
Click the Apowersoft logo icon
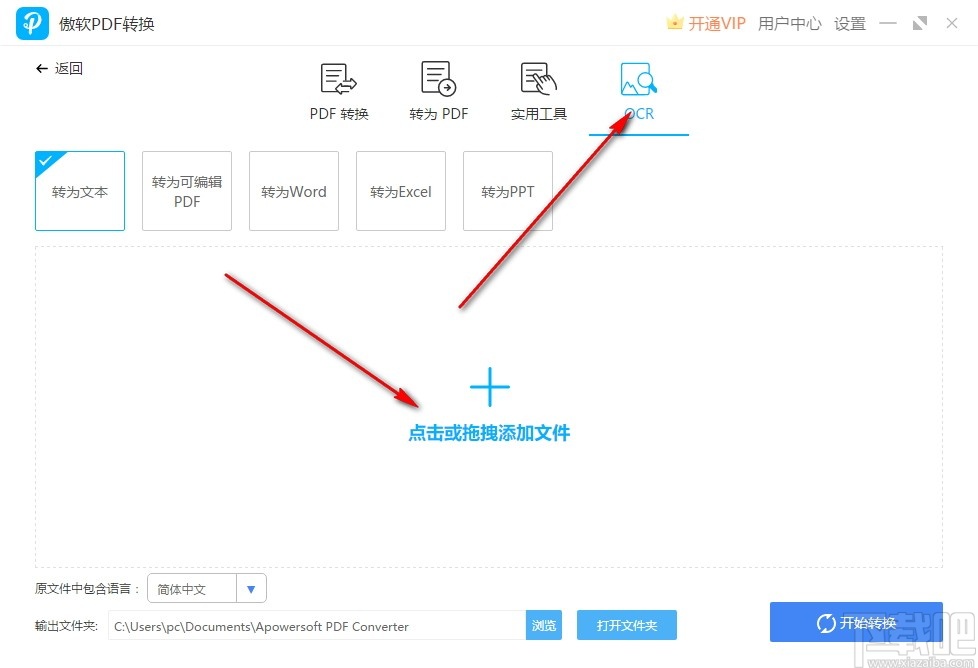tap(31, 22)
